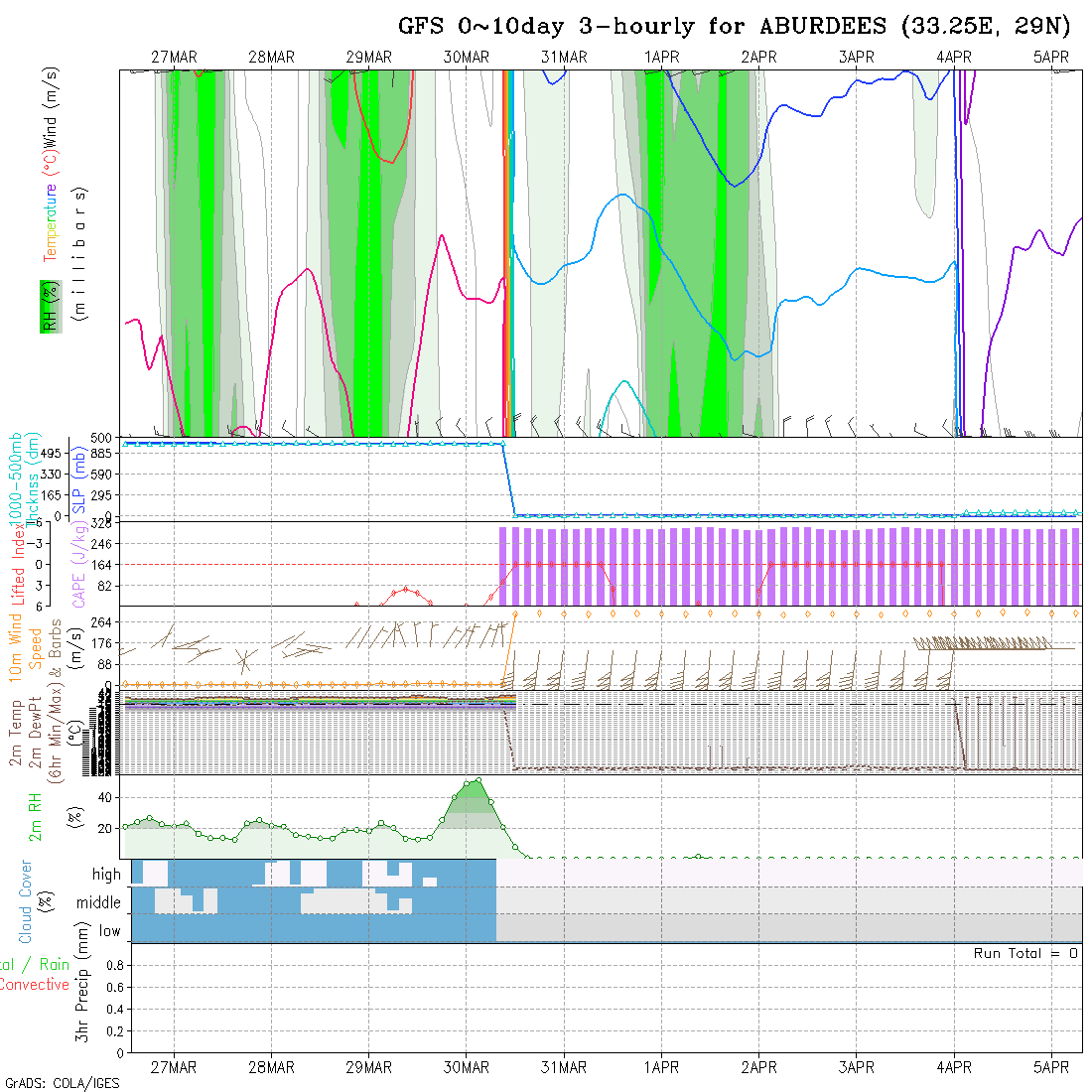The height and width of the screenshot is (1092, 1092).
Task: Click the GFS 0~10day chart title
Action: click(x=735, y=26)
